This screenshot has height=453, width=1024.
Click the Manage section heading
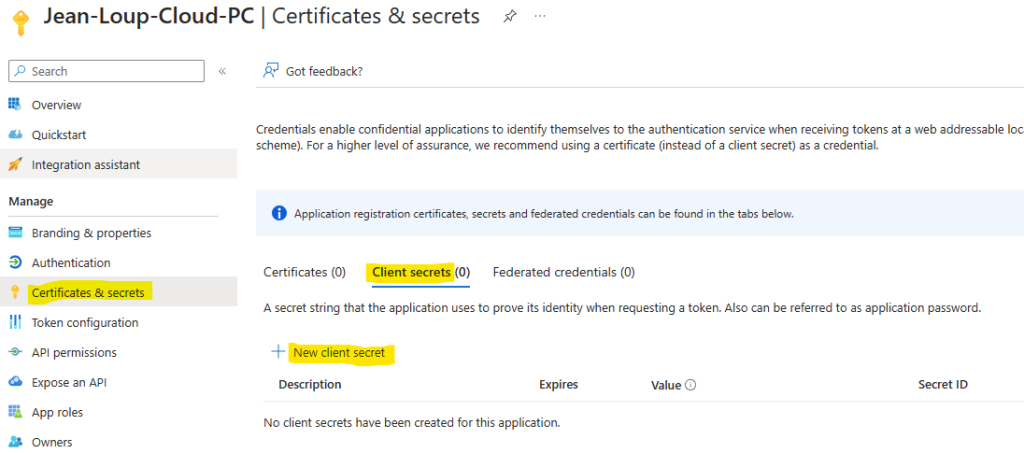pos(31,202)
